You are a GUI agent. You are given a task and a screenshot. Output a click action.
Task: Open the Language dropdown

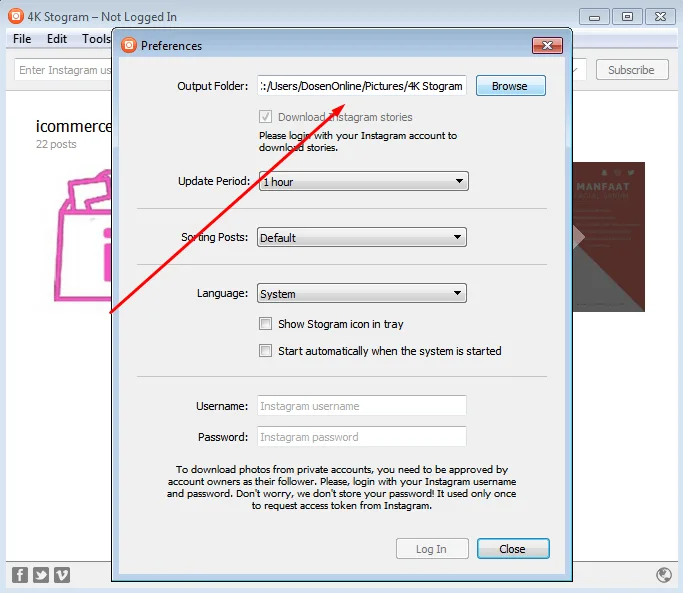click(x=362, y=293)
